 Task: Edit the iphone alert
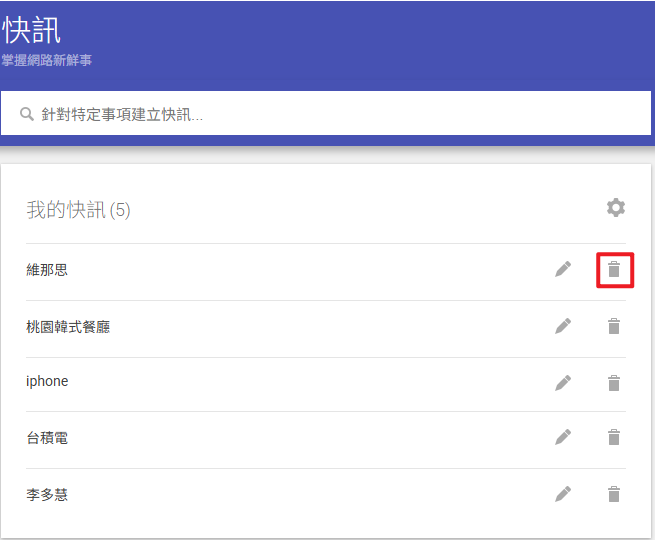coord(564,383)
